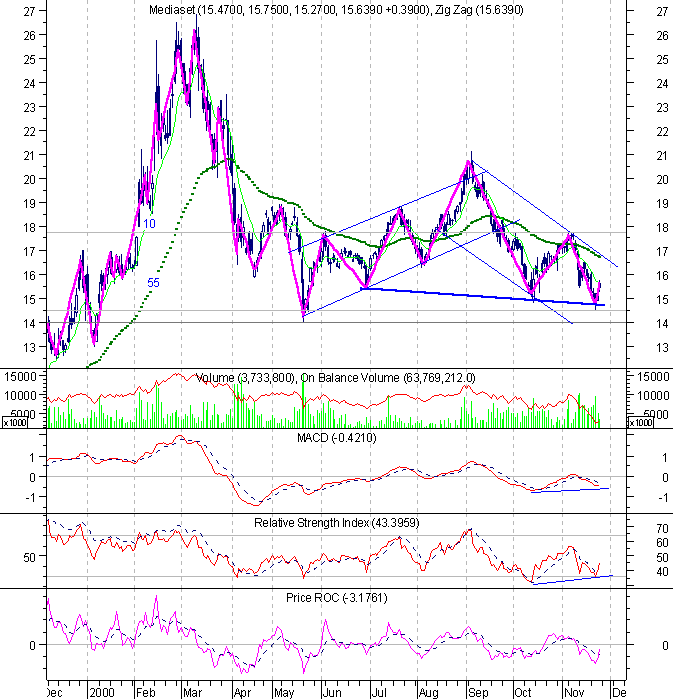Click the '0' on Price ROC left axis

[32, 646]
